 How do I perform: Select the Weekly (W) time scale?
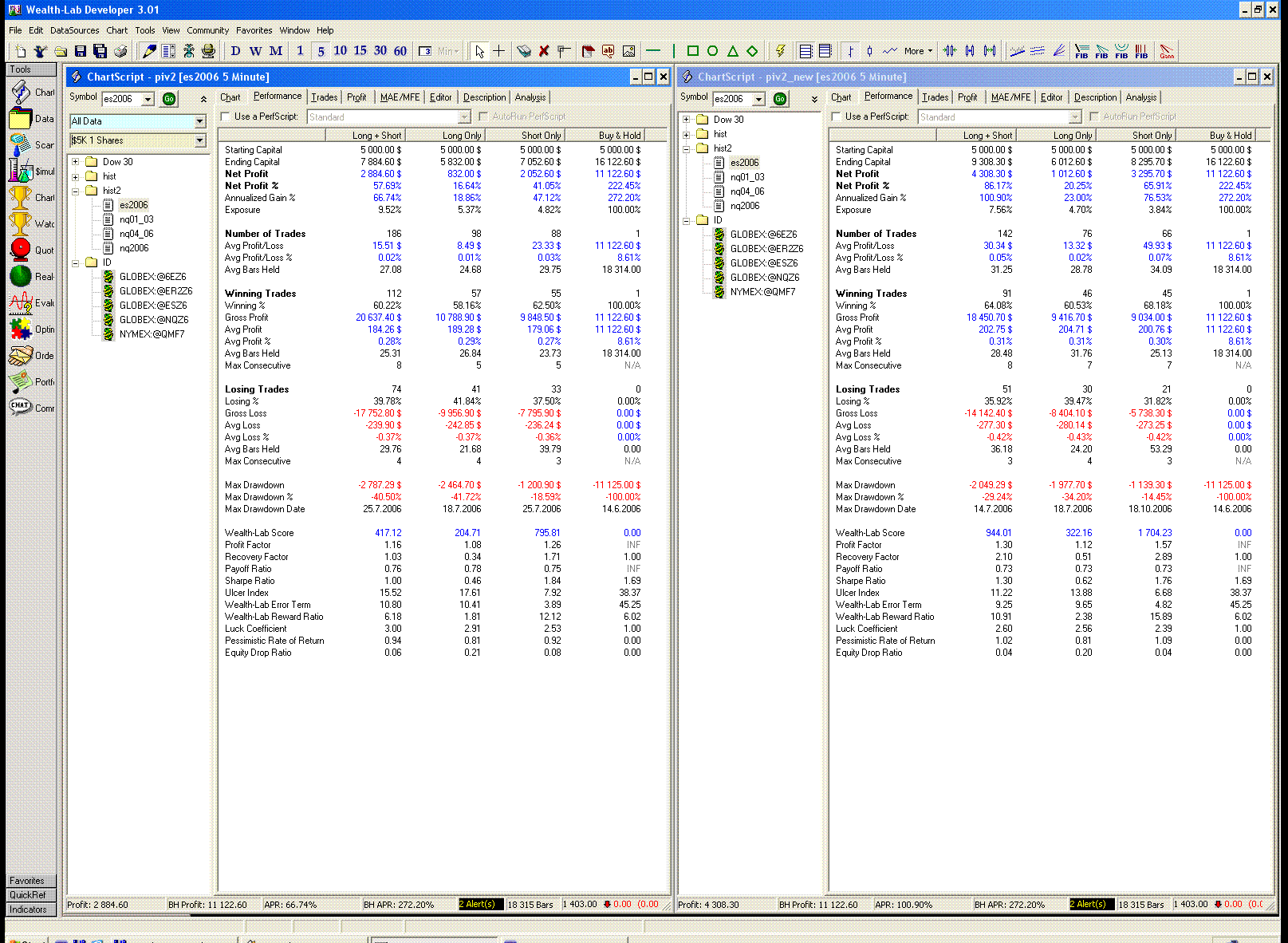coord(255,51)
